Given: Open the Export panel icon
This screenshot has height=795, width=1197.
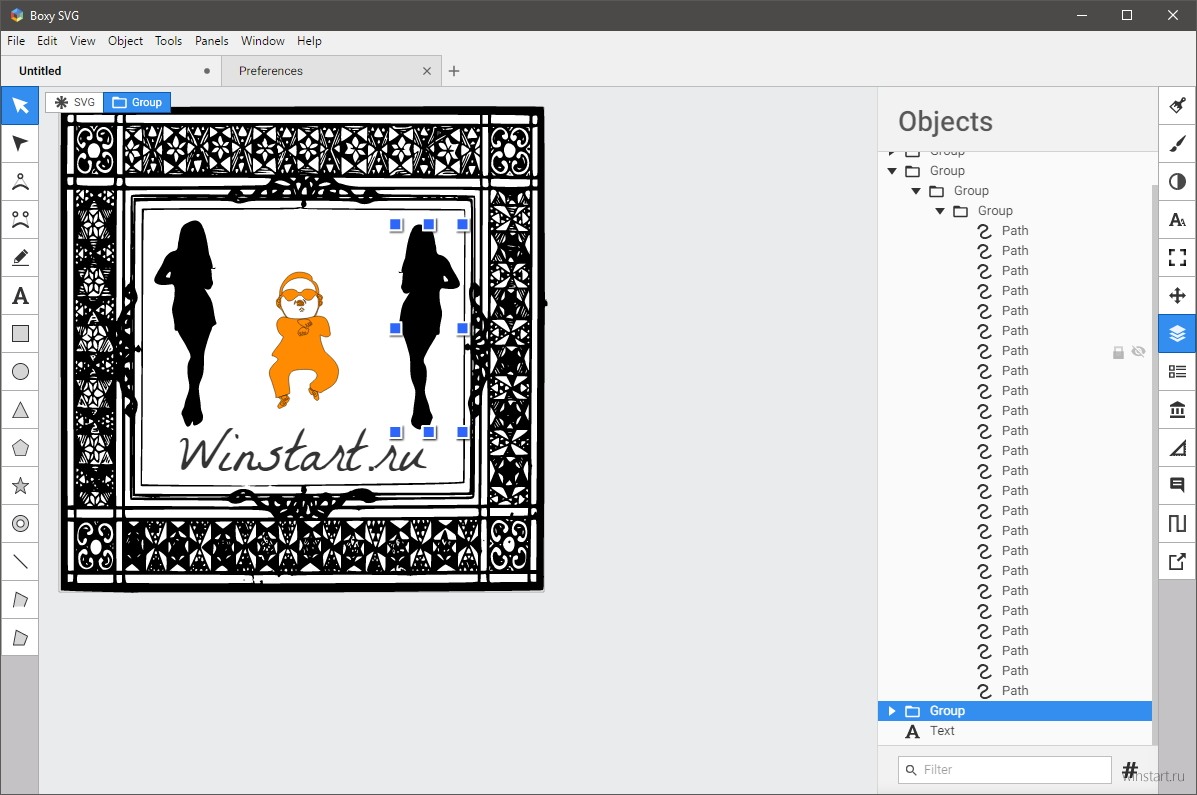Looking at the screenshot, I should tap(1177, 562).
